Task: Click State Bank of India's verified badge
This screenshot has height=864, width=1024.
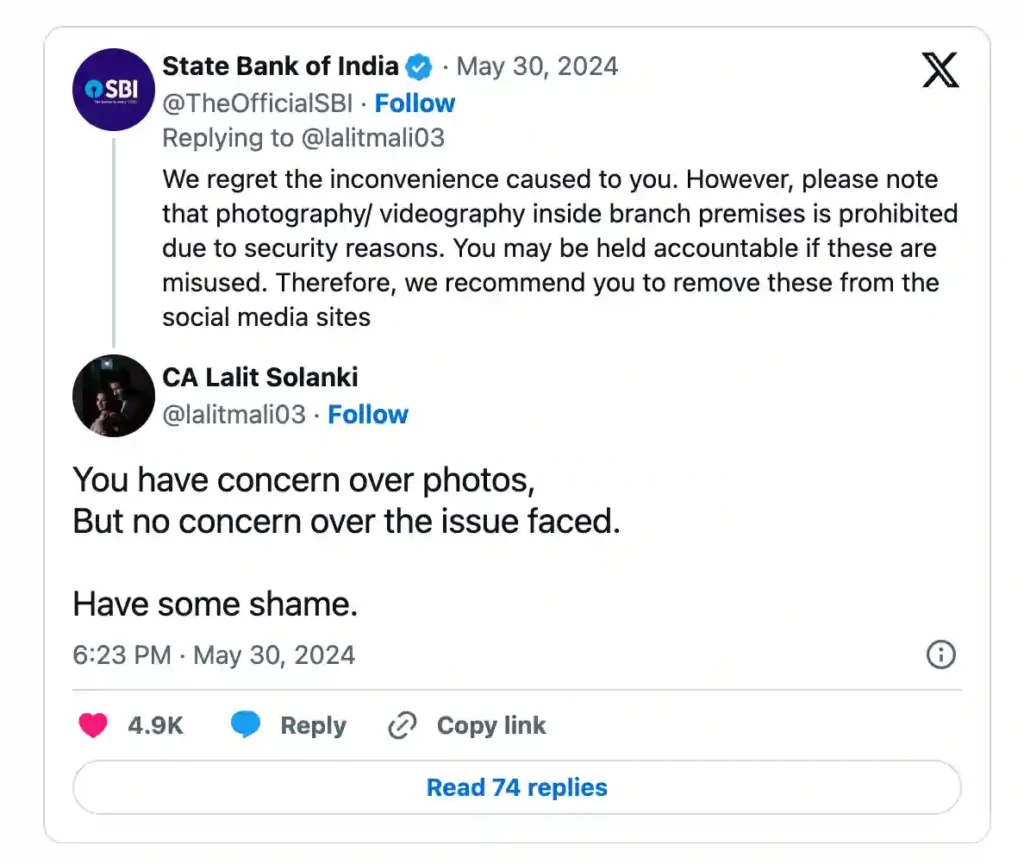Action: (420, 67)
